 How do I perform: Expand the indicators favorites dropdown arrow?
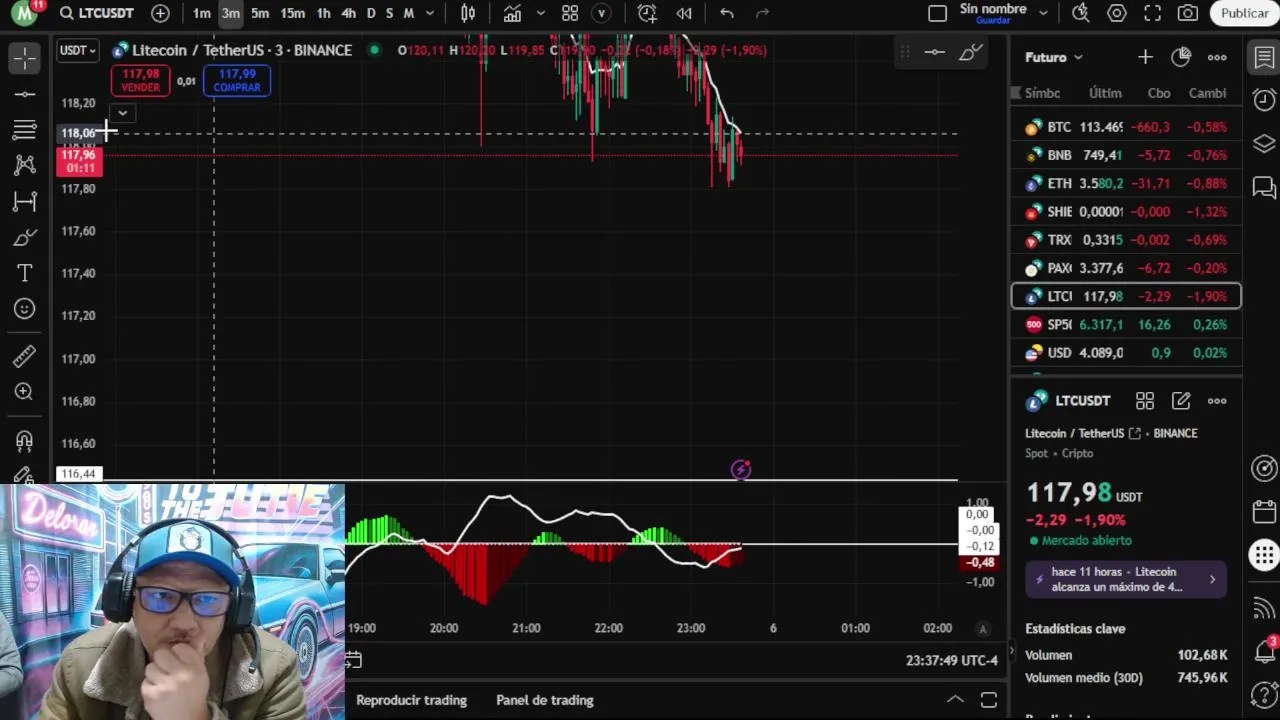pyautogui.click(x=540, y=13)
